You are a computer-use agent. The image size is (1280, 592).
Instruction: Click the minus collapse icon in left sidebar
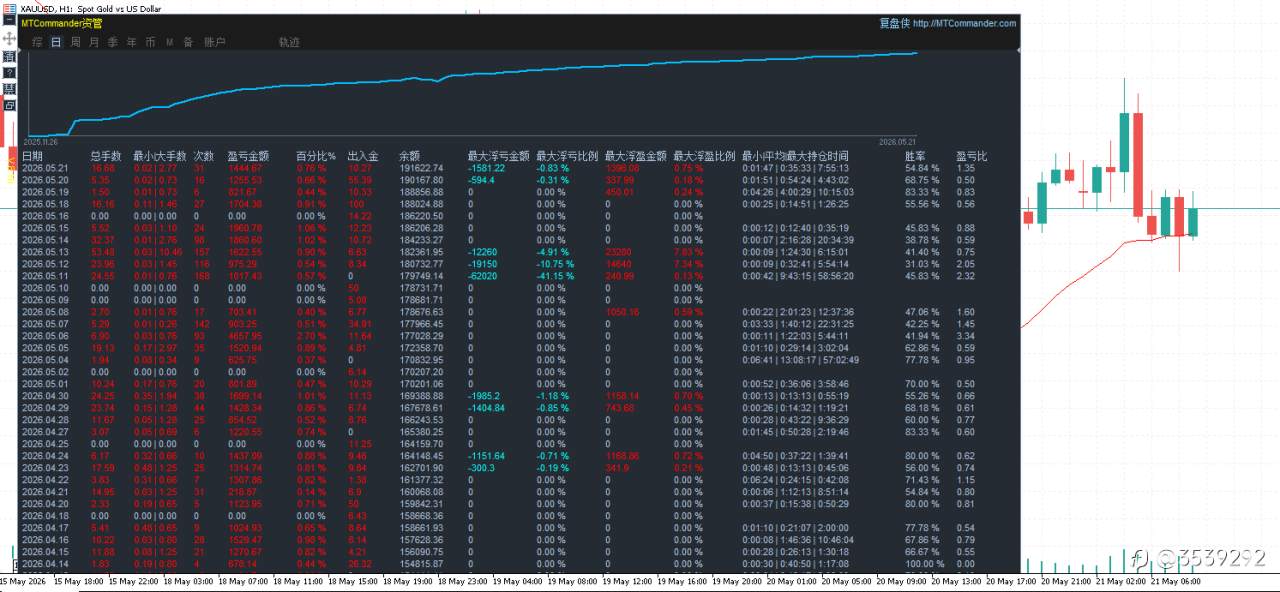[x=9, y=22]
